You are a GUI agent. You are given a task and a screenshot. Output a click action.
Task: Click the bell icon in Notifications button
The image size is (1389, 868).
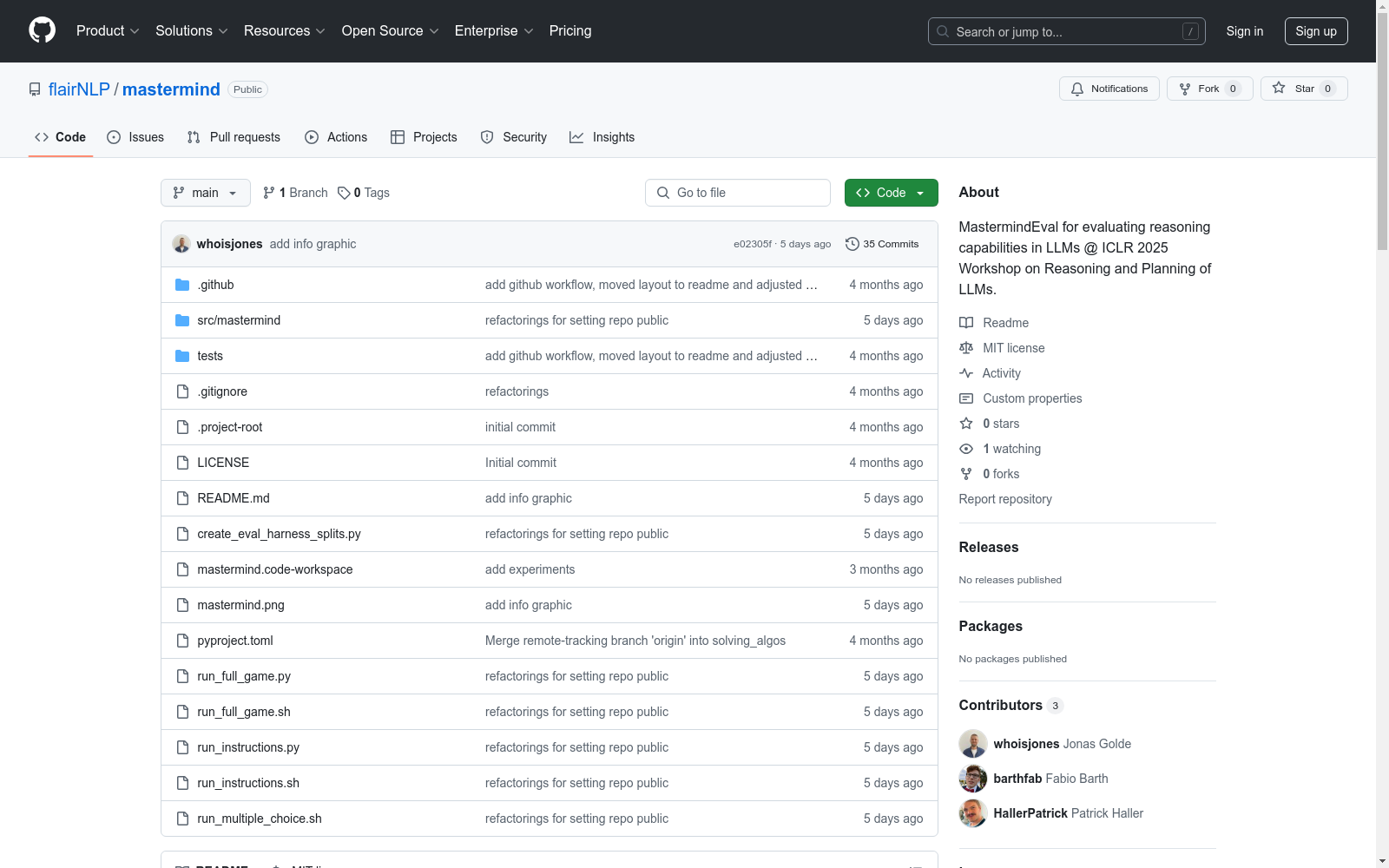[x=1077, y=89]
